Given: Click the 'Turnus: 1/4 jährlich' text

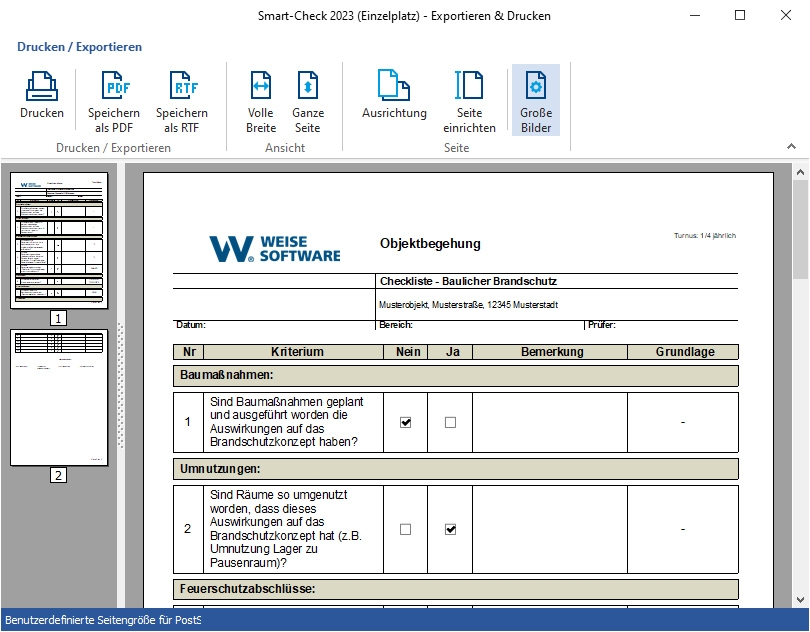Looking at the screenshot, I should pyautogui.click(x=705, y=236).
